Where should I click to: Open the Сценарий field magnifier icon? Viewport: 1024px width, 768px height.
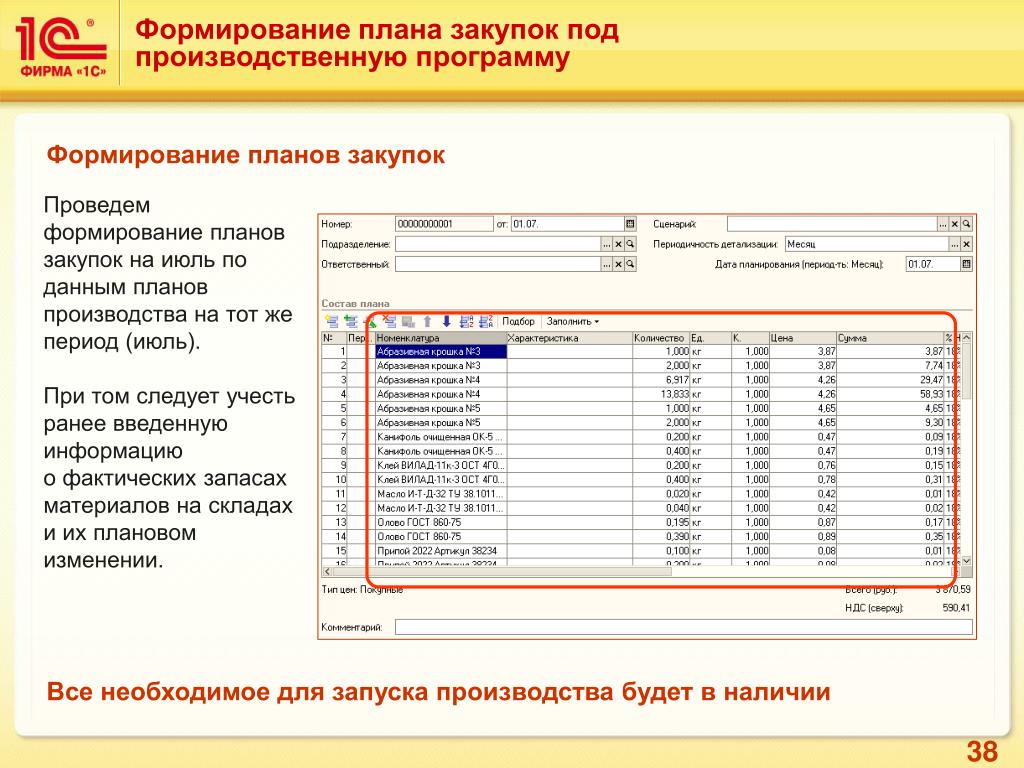(967, 224)
